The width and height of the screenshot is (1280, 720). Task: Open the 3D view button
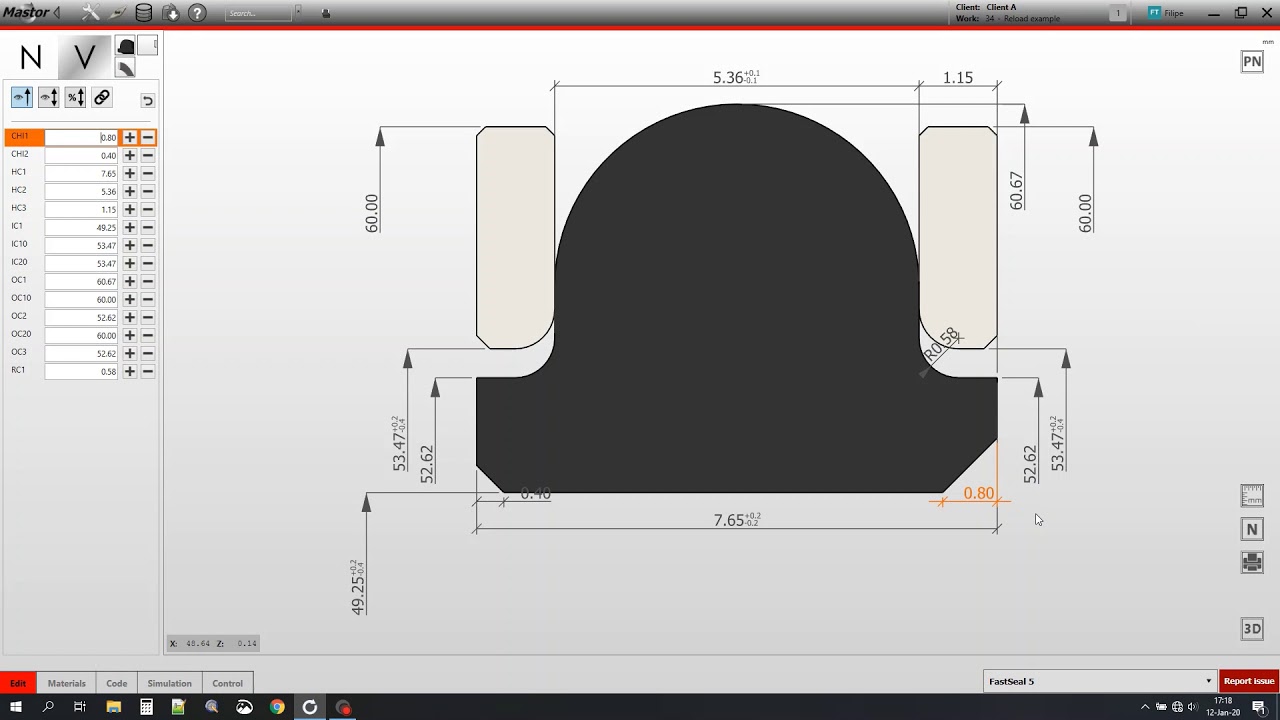1252,628
